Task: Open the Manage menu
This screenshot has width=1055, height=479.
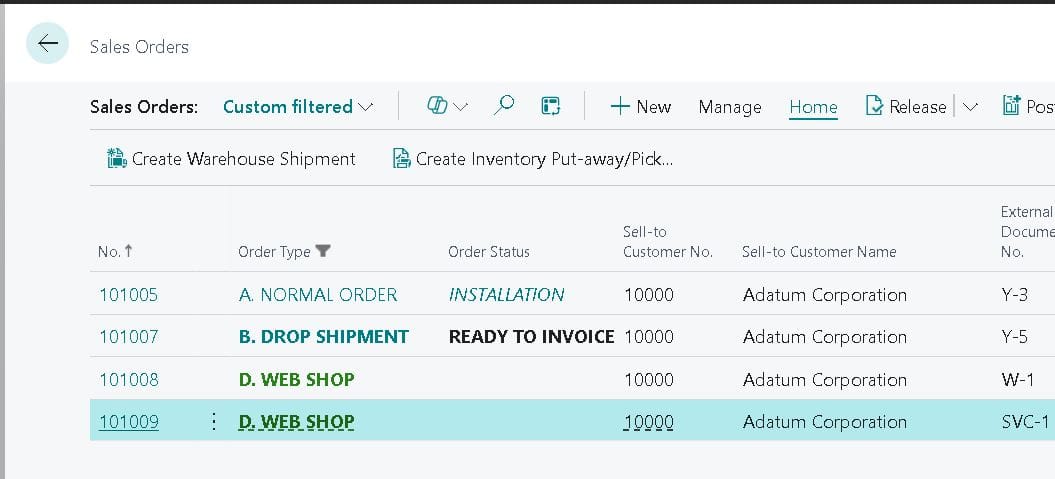Action: pyautogui.click(x=730, y=107)
